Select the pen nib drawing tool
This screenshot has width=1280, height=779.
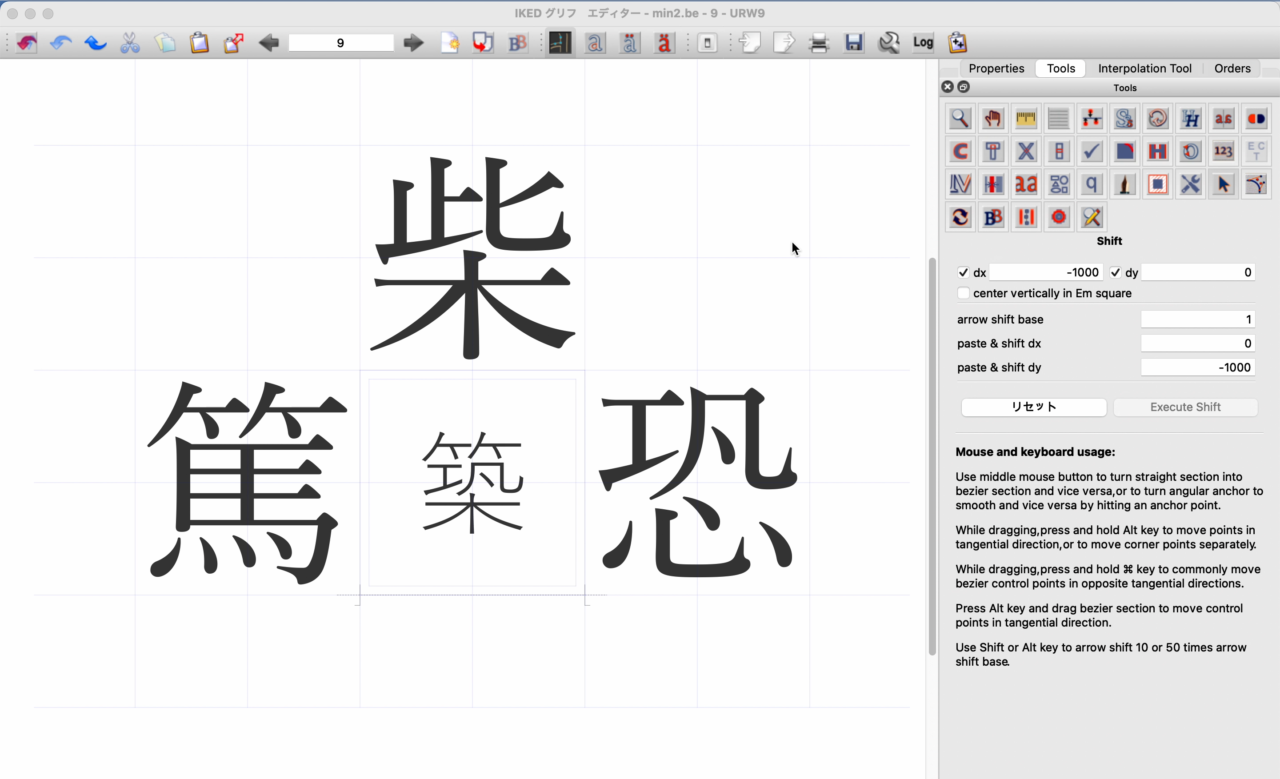(x=1125, y=184)
